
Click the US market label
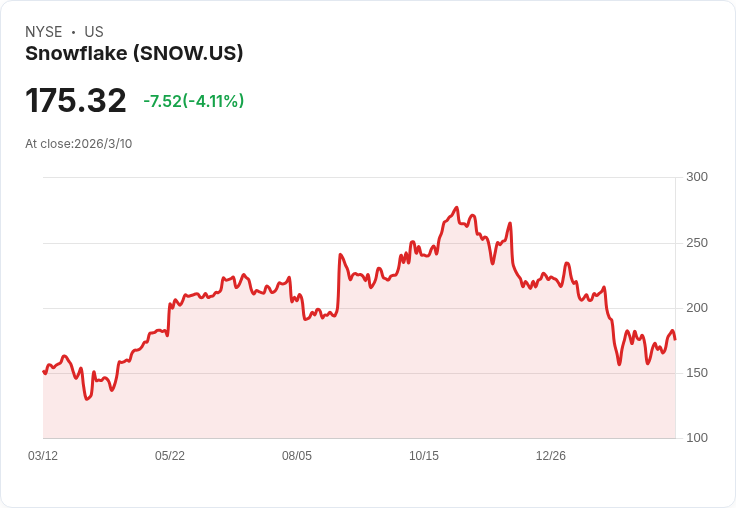(x=94, y=32)
